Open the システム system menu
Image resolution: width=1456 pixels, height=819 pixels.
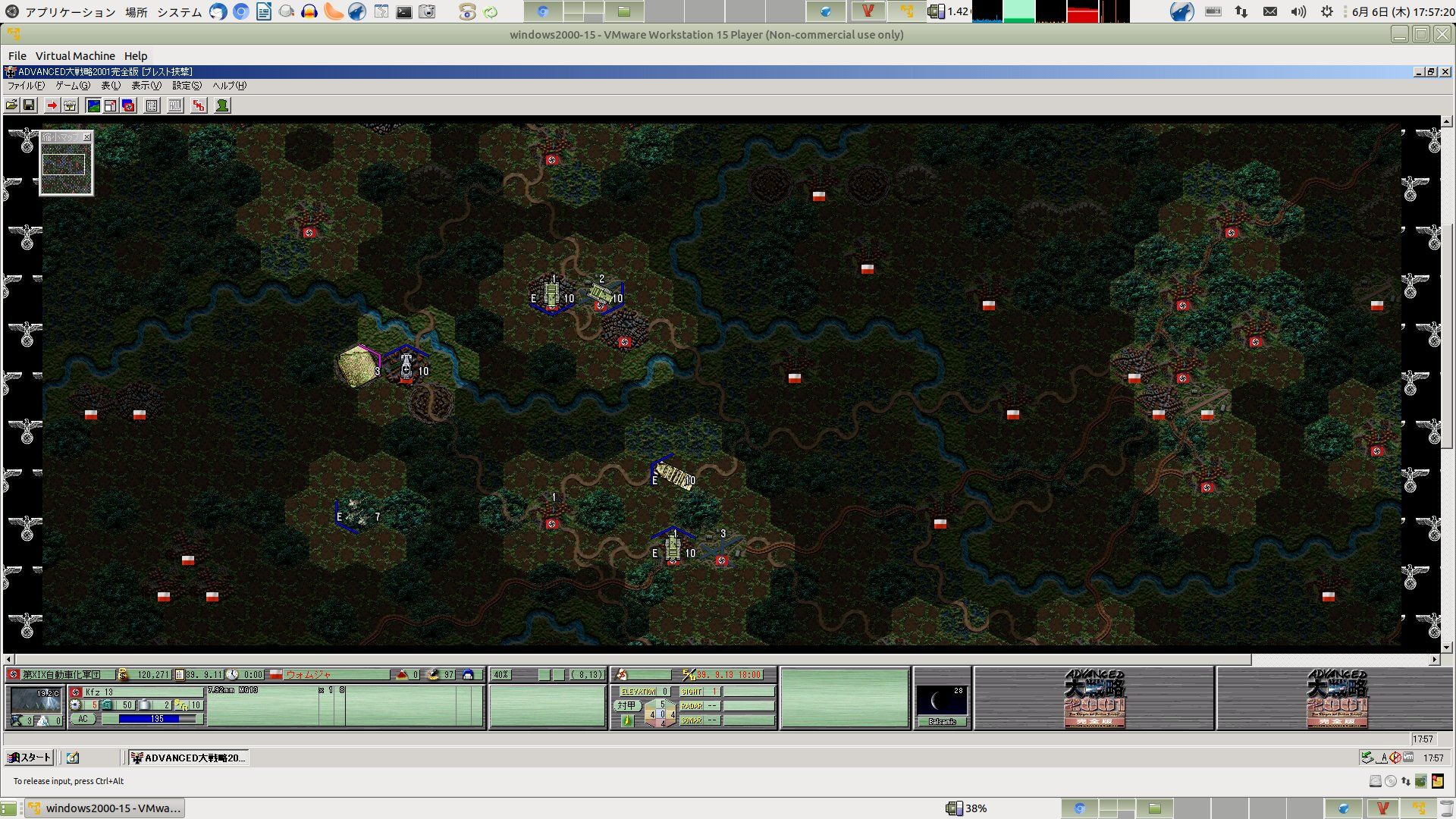[x=180, y=12]
